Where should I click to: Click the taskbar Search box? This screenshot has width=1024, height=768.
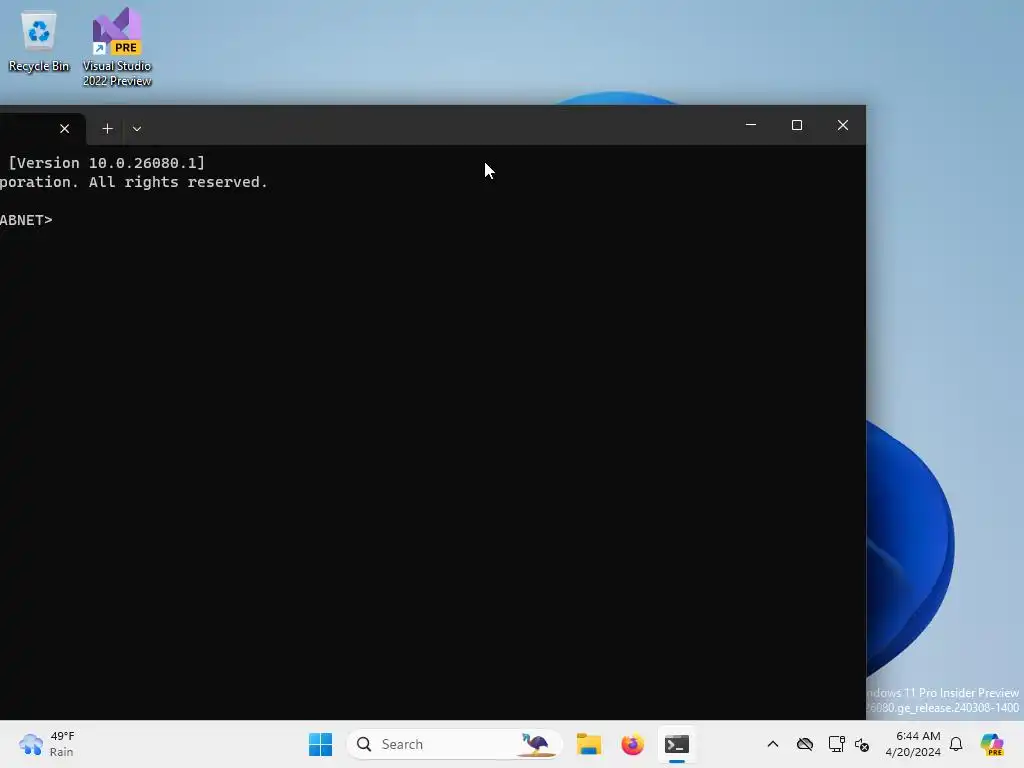pyautogui.click(x=455, y=744)
